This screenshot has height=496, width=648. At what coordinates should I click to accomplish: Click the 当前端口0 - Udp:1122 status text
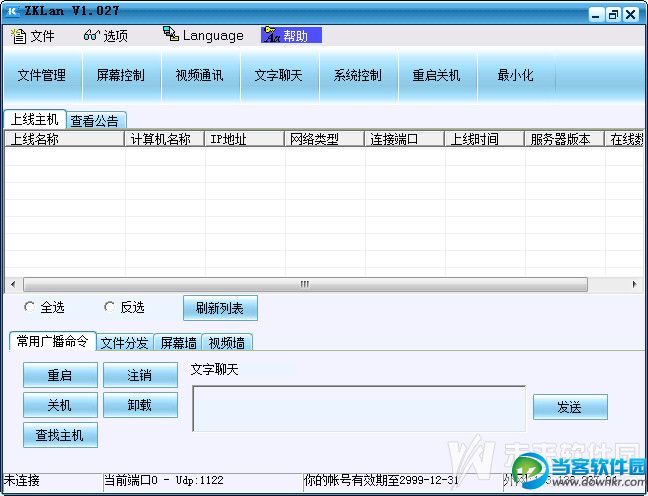coord(164,480)
